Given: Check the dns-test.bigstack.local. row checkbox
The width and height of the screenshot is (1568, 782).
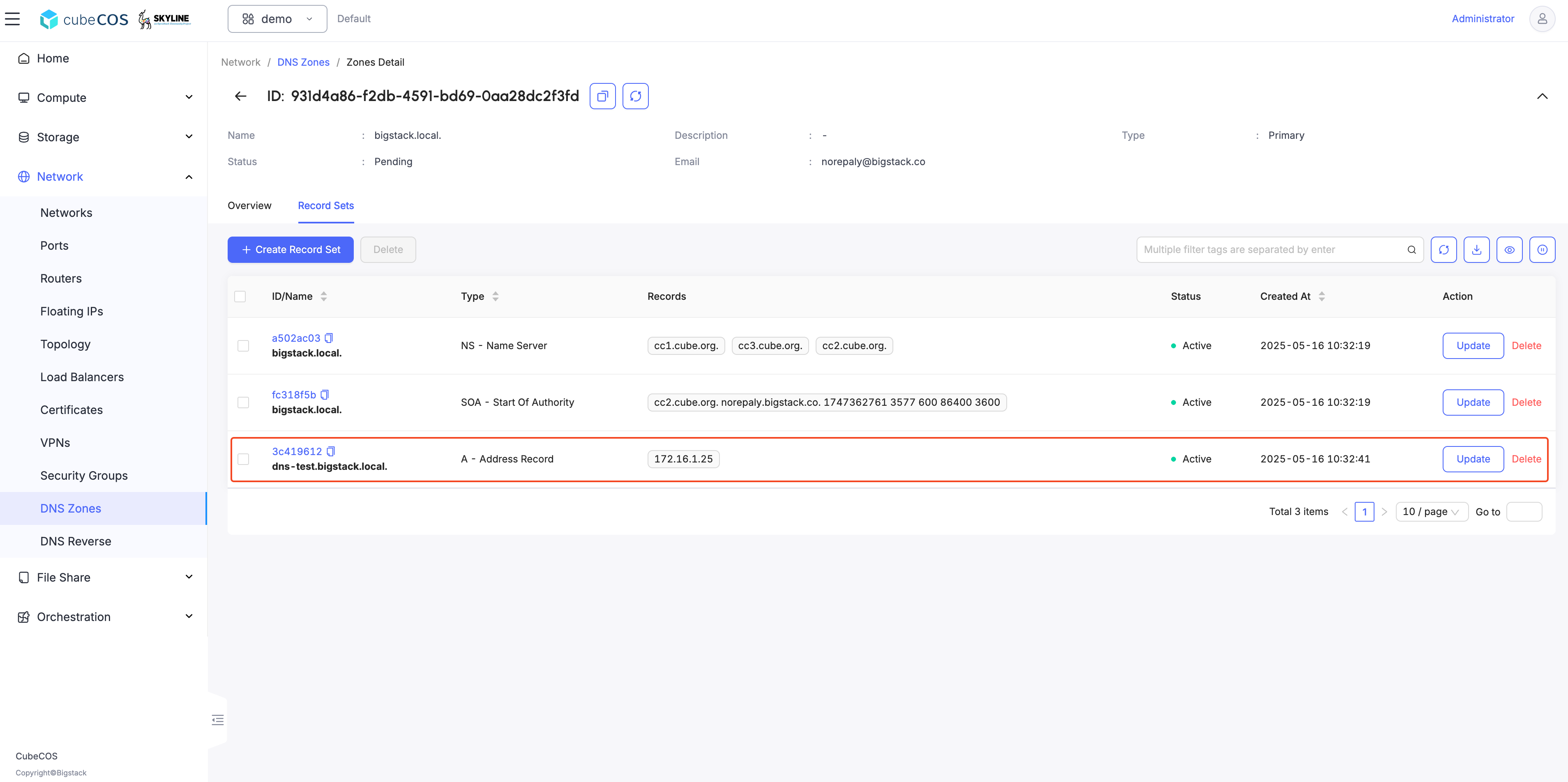Looking at the screenshot, I should [243, 459].
